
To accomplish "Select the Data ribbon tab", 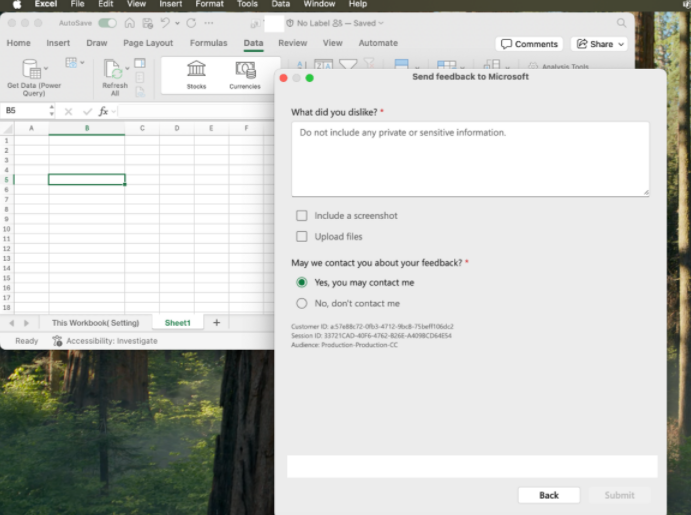I will coord(253,43).
